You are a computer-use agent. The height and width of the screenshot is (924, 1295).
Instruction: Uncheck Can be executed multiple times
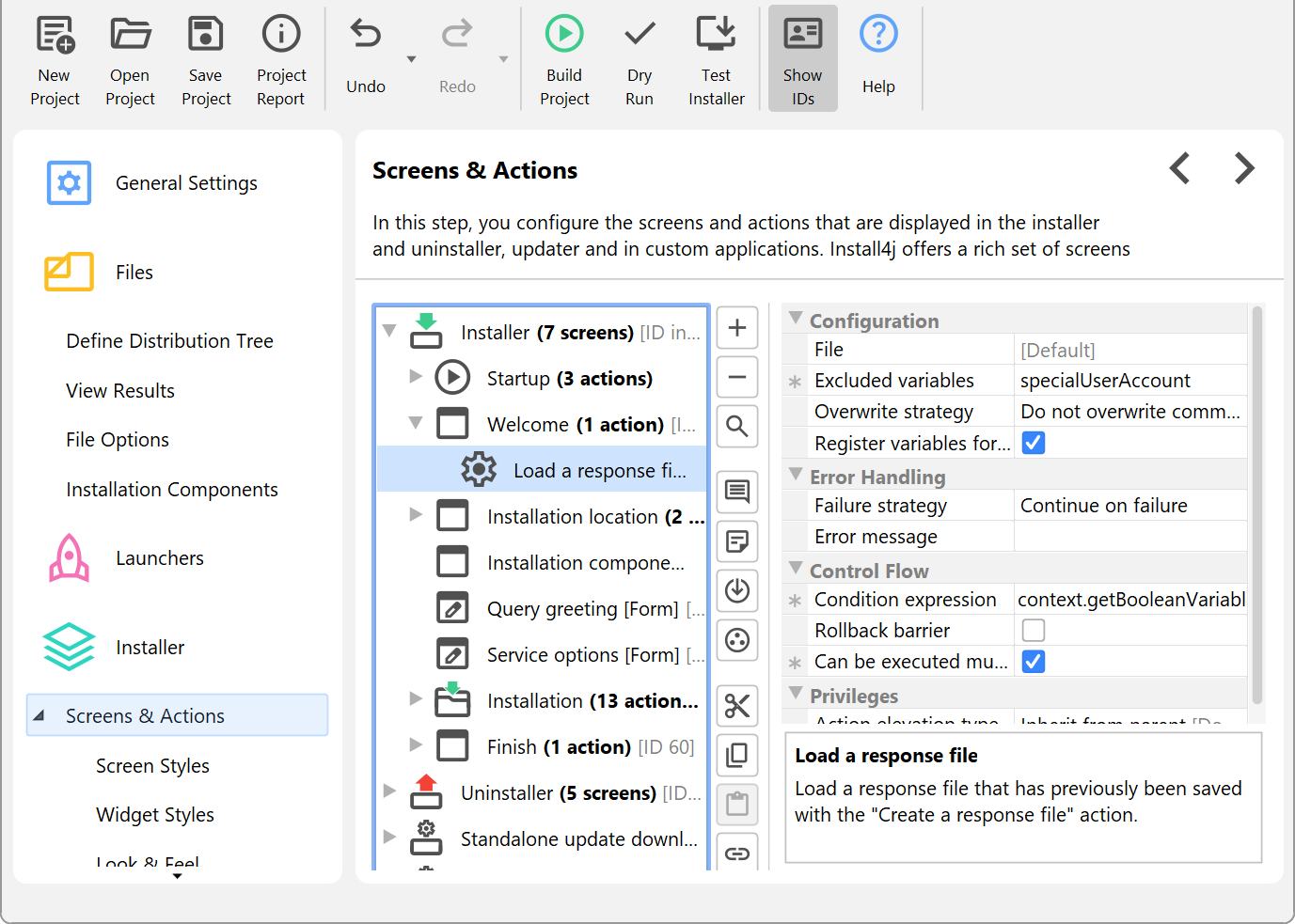pos(1033,662)
